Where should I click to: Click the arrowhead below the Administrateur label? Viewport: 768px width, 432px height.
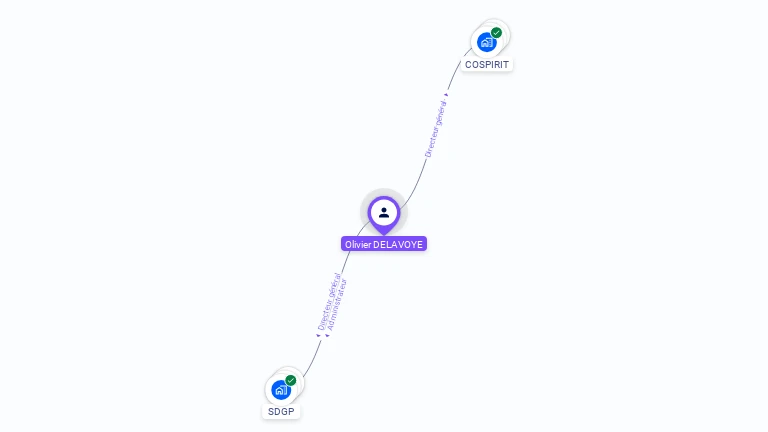coord(327,336)
